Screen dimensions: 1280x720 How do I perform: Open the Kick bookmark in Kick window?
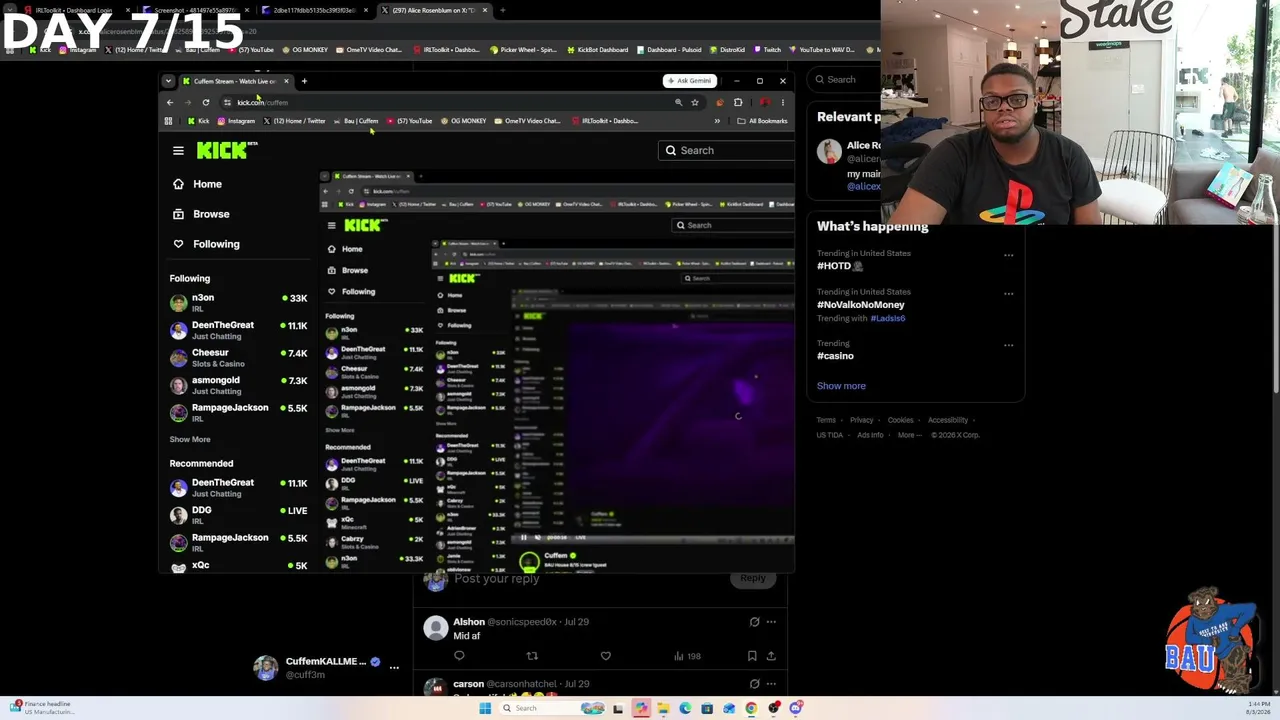tap(197, 121)
